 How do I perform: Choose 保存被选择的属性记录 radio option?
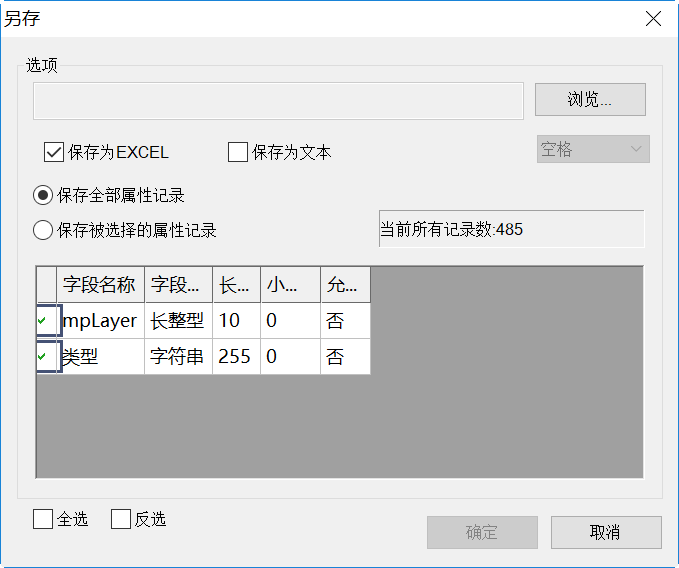(43, 231)
